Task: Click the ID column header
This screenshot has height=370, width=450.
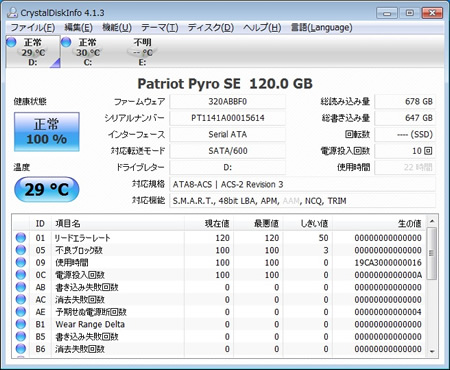Action: [x=40, y=223]
